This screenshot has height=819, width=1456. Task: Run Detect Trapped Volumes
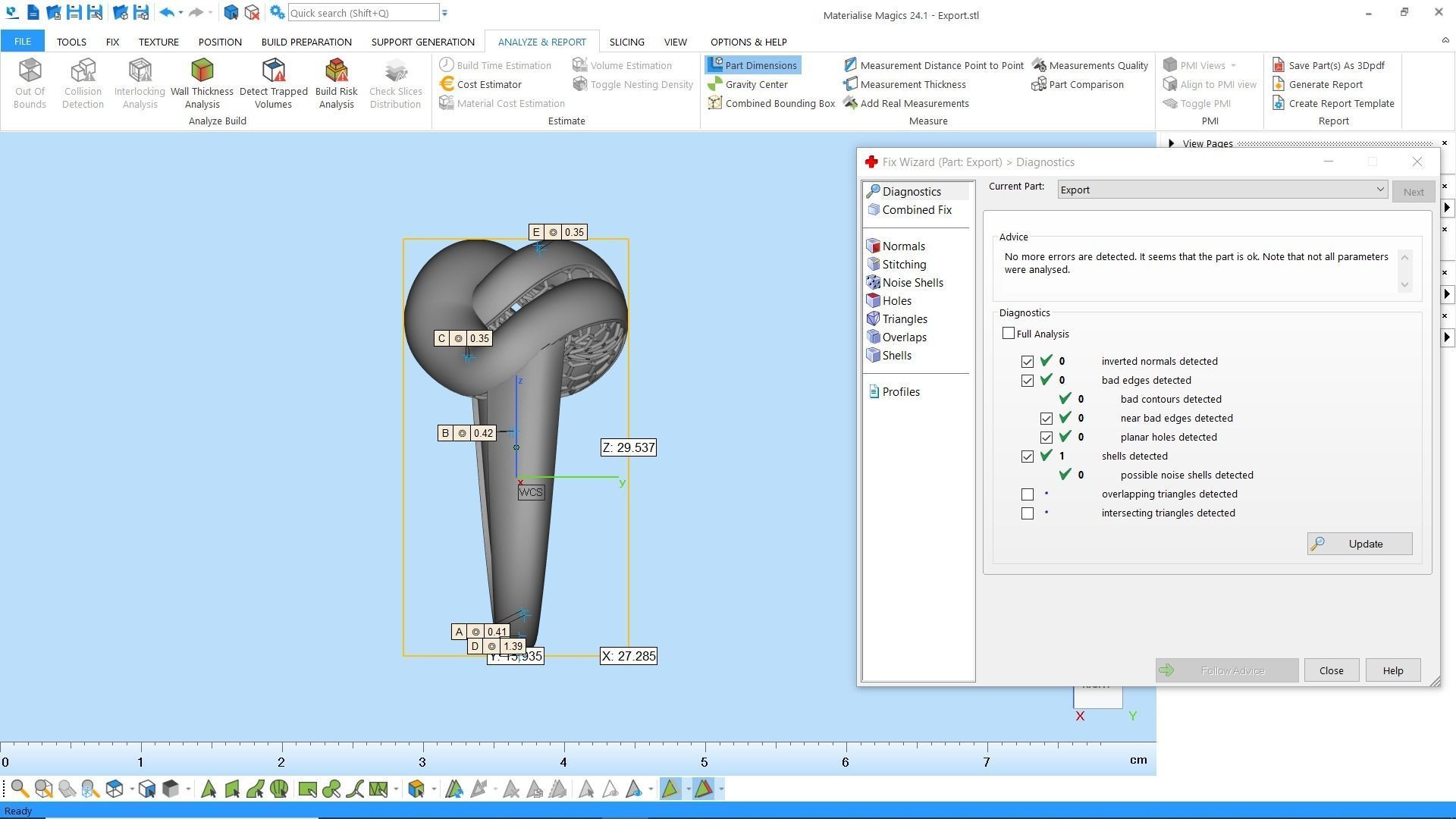click(x=273, y=83)
